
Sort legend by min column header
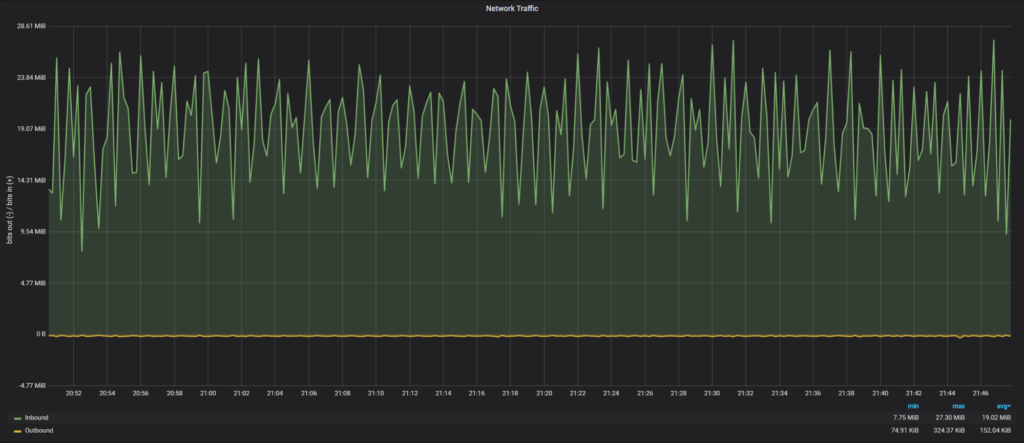coord(912,406)
